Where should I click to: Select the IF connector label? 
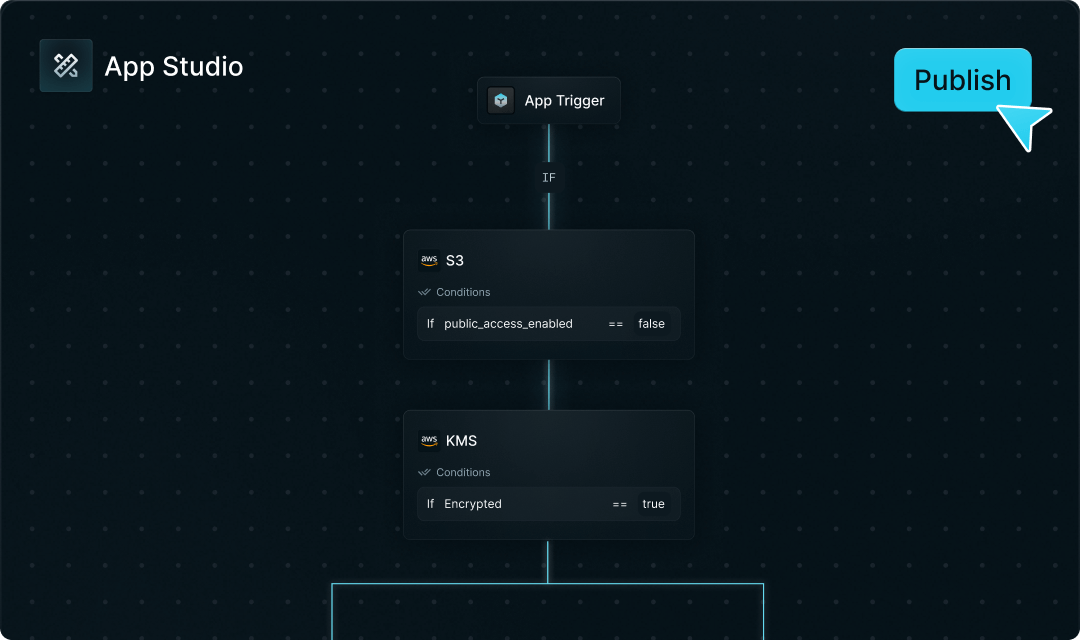click(549, 178)
